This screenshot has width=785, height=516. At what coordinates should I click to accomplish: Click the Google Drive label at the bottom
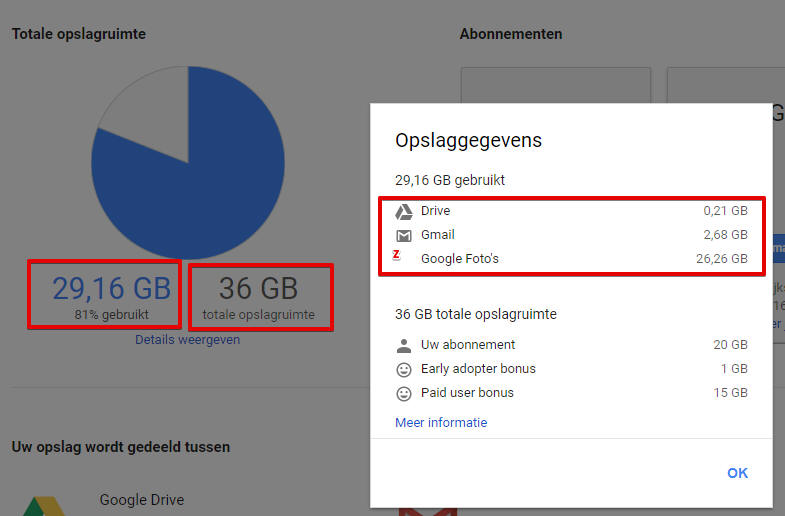[x=142, y=499]
